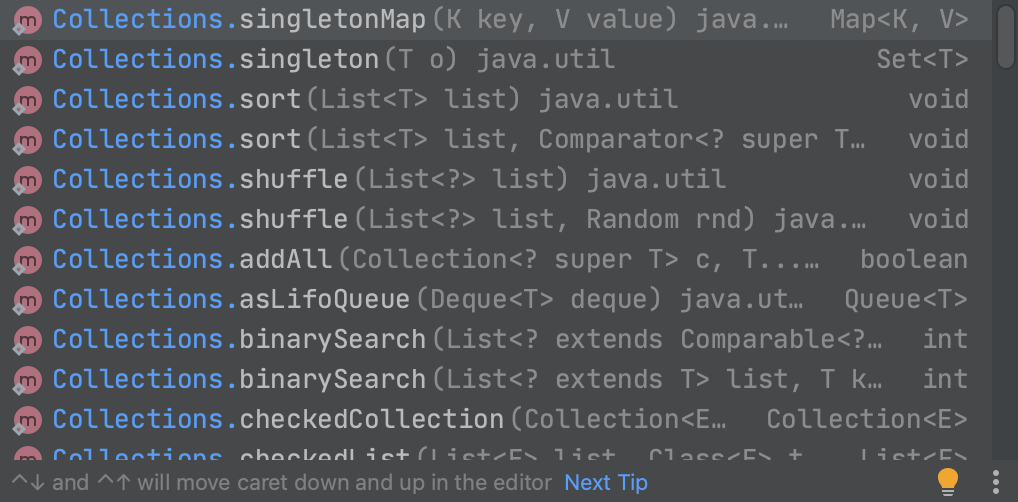This screenshot has height=502, width=1018.
Task: Open the vertical three-dots options menu
Action: (x=996, y=482)
